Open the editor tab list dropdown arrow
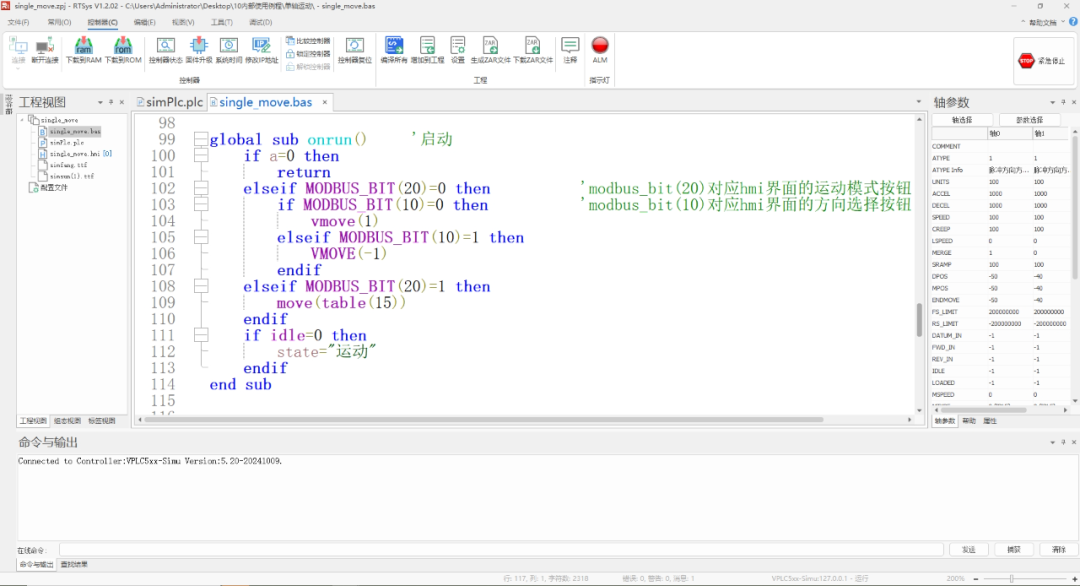The width and height of the screenshot is (1080, 586). click(x=918, y=102)
